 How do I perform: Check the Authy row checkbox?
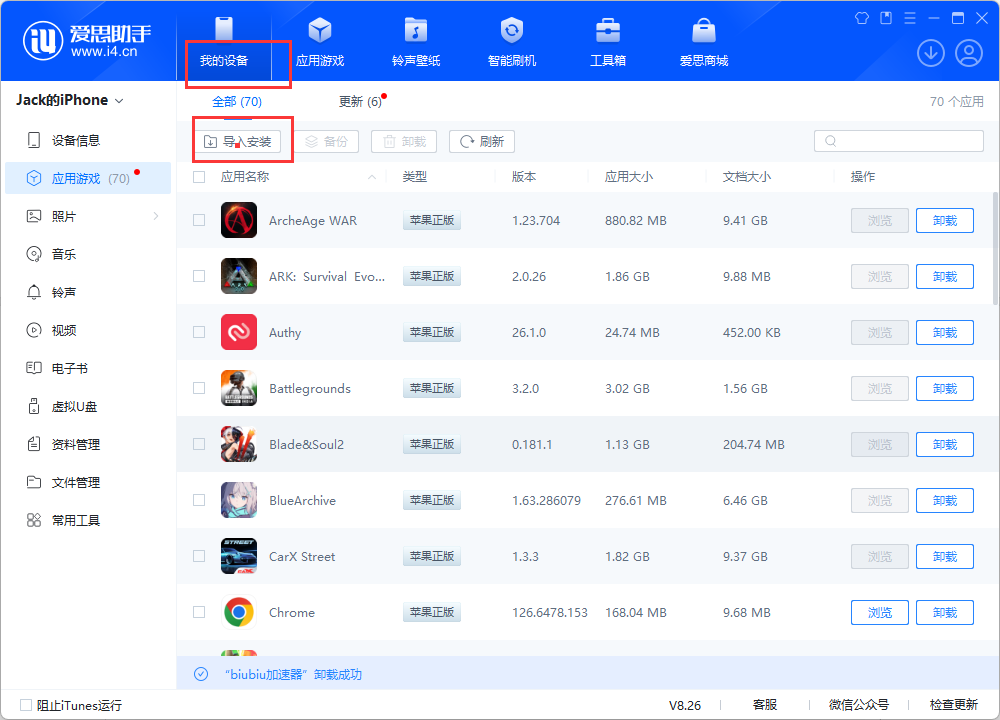(x=199, y=332)
